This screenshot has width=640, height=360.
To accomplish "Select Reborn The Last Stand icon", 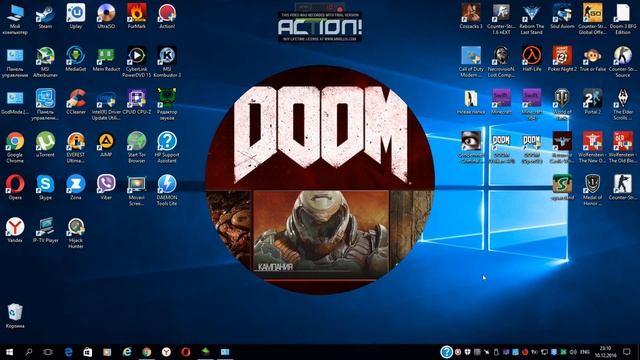I will click(531, 19).
